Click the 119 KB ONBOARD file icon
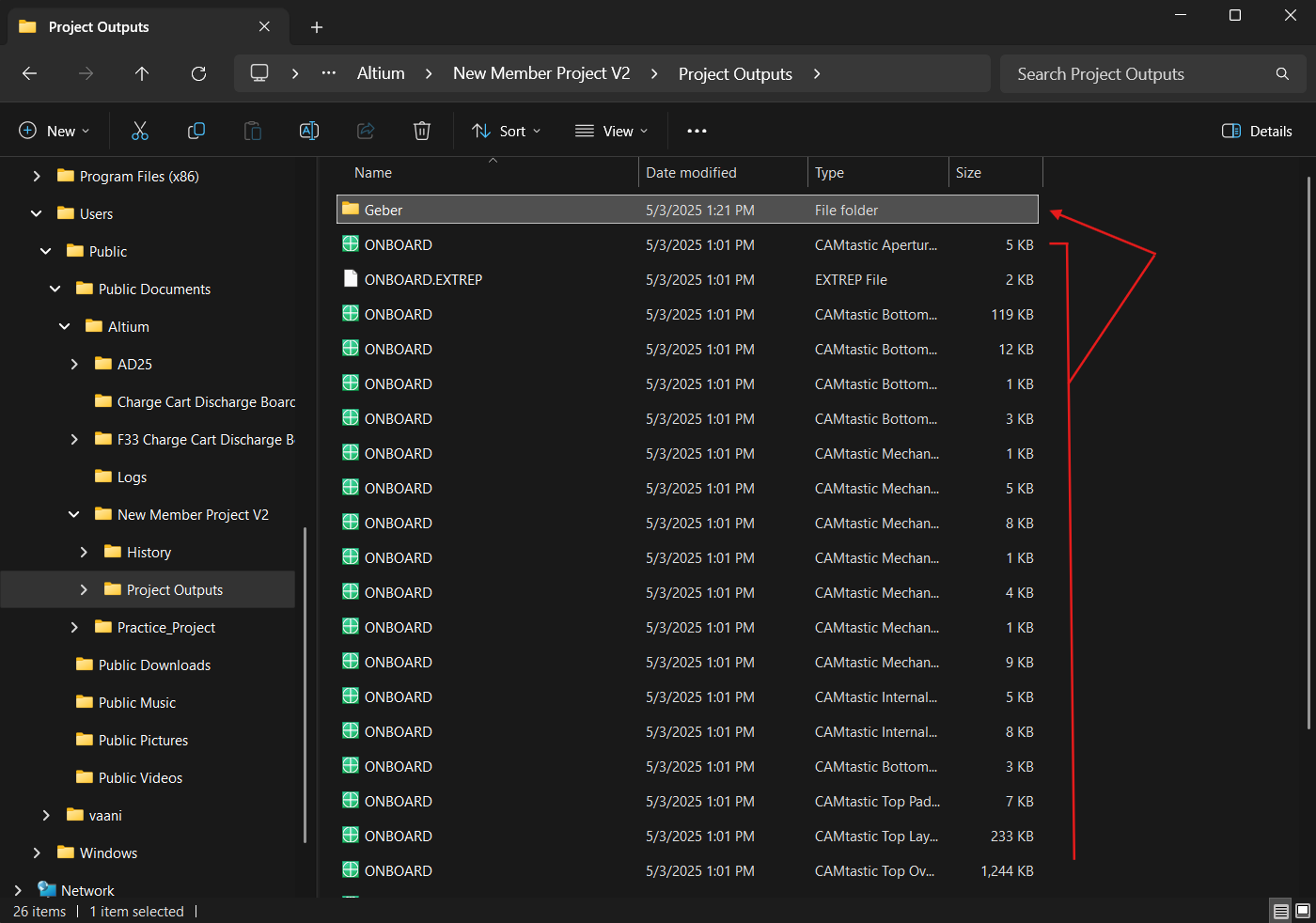Image resolution: width=1316 pixels, height=923 pixels. coord(351,313)
